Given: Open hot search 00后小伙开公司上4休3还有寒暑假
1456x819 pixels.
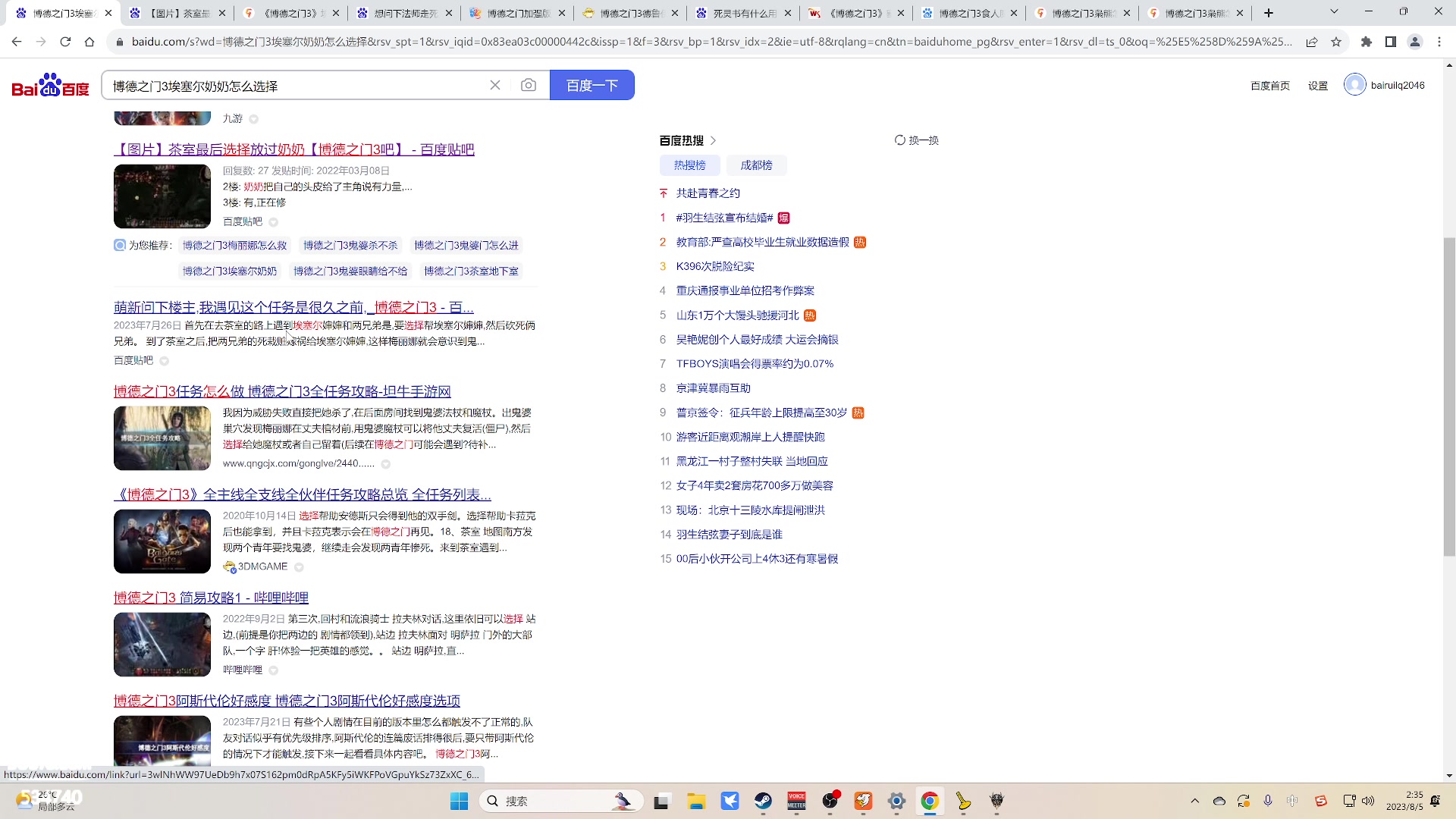Looking at the screenshot, I should point(757,559).
